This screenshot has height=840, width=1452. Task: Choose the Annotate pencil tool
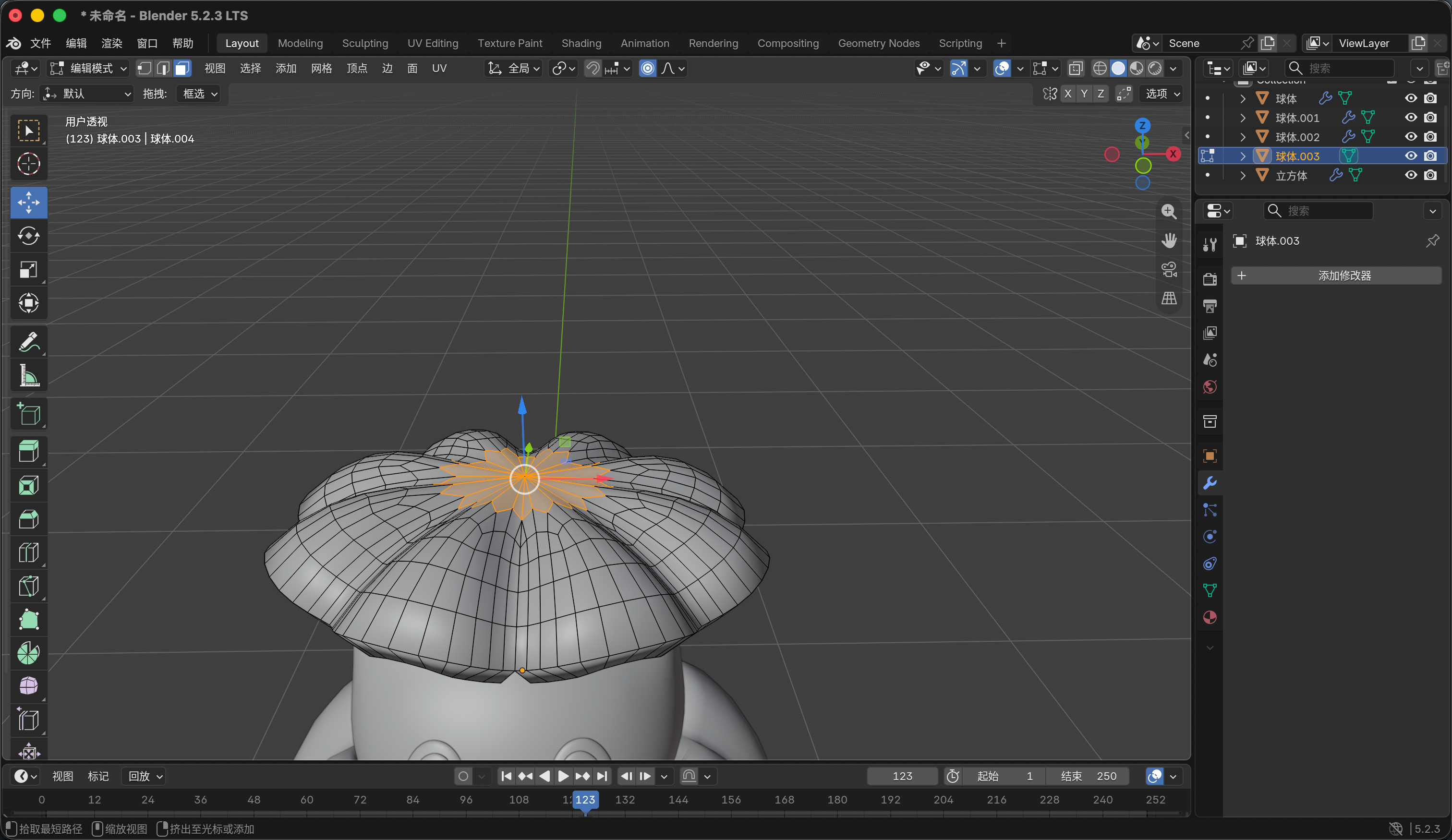[28, 342]
